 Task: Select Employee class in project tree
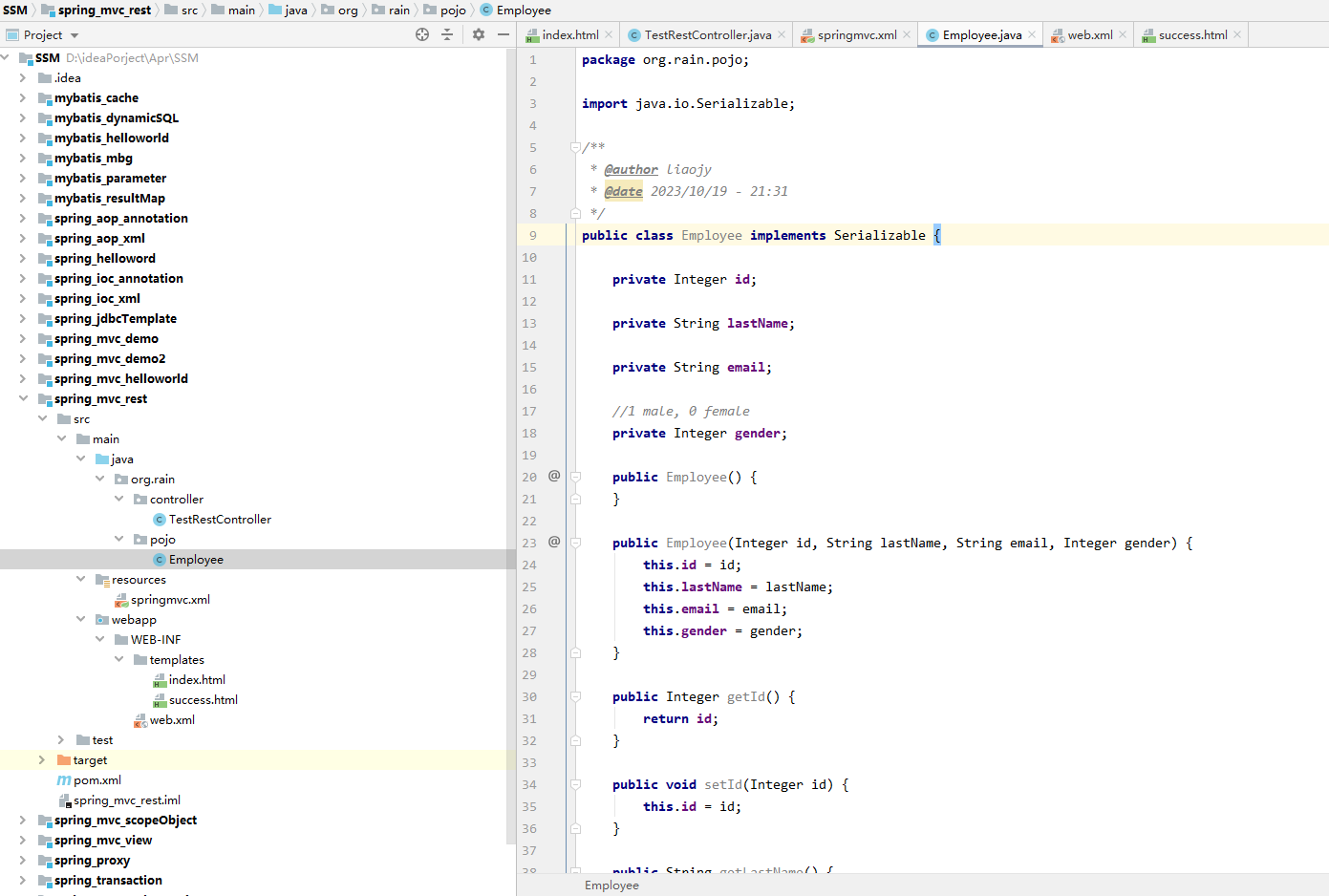coord(196,560)
